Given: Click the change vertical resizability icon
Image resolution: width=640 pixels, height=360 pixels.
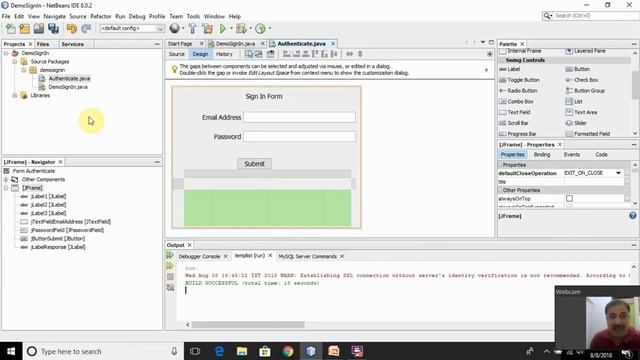Looking at the screenshot, I should click(360, 54).
